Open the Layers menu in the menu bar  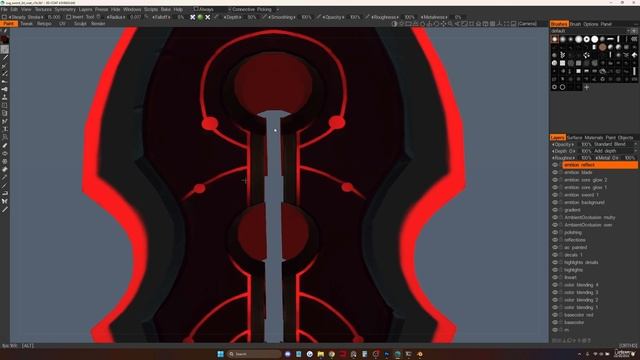[85, 9]
